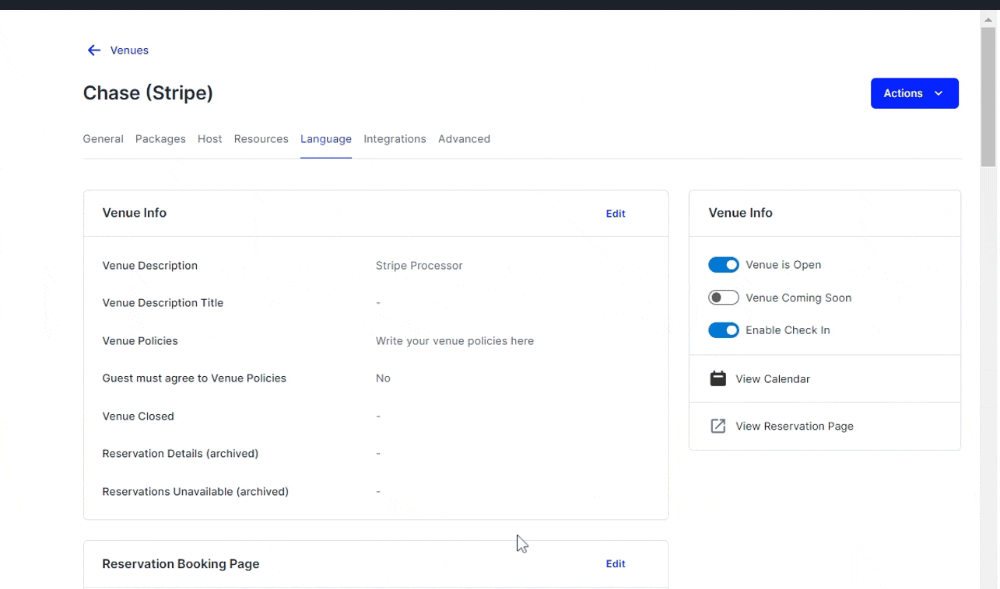Screen dimensions: 1000x589
Task: Edit the Reservation Booking Page section
Action: (x=615, y=563)
